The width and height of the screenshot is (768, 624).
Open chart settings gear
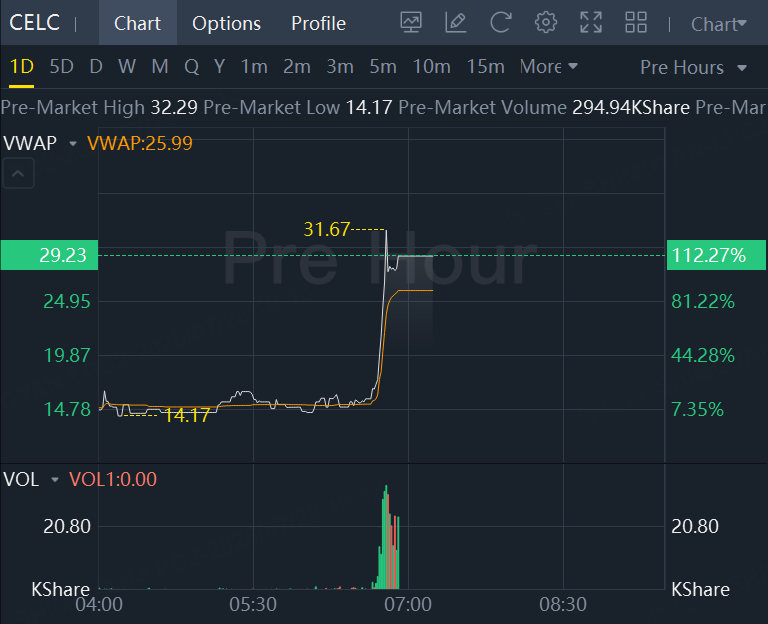546,22
